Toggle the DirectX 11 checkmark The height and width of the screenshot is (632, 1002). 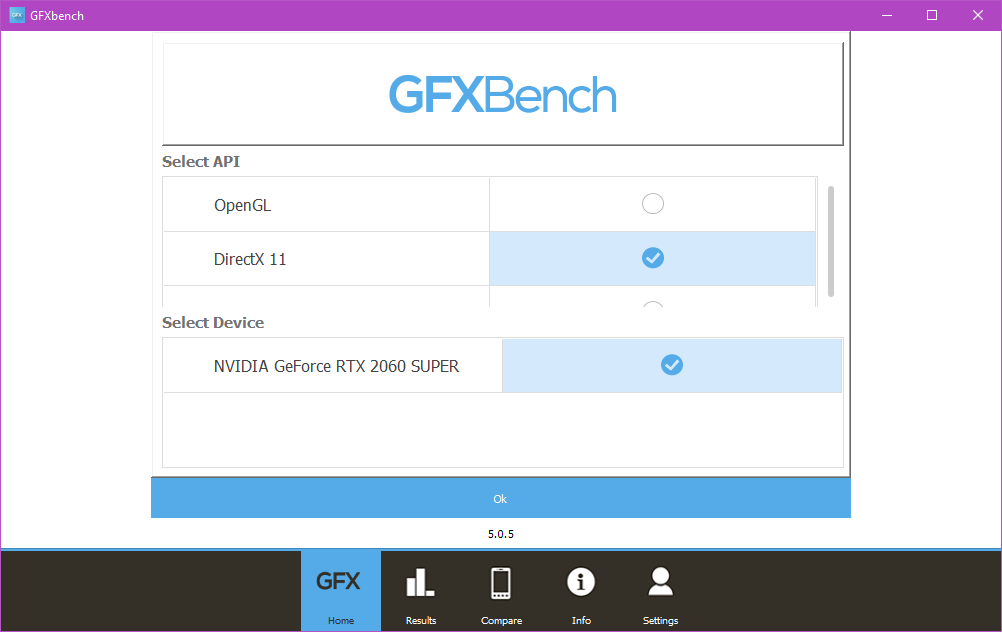(652, 258)
